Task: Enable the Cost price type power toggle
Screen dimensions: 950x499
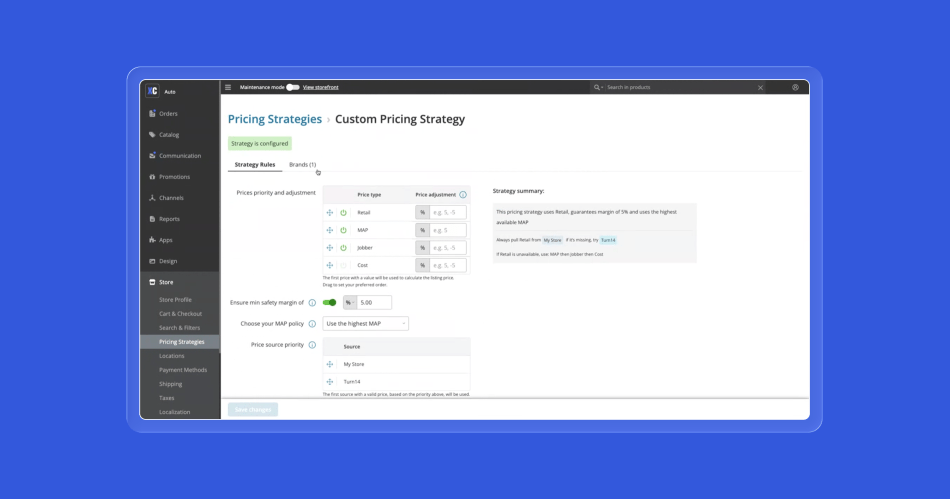Action: tap(343, 265)
